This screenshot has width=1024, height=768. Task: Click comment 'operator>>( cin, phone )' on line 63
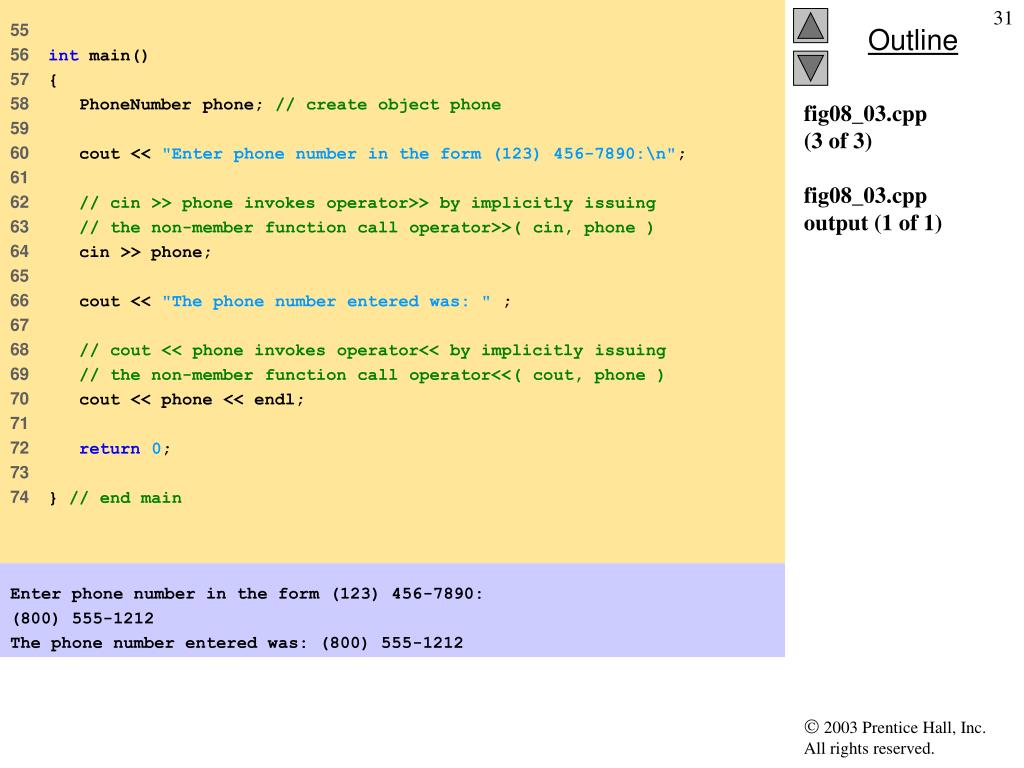pos(531,228)
